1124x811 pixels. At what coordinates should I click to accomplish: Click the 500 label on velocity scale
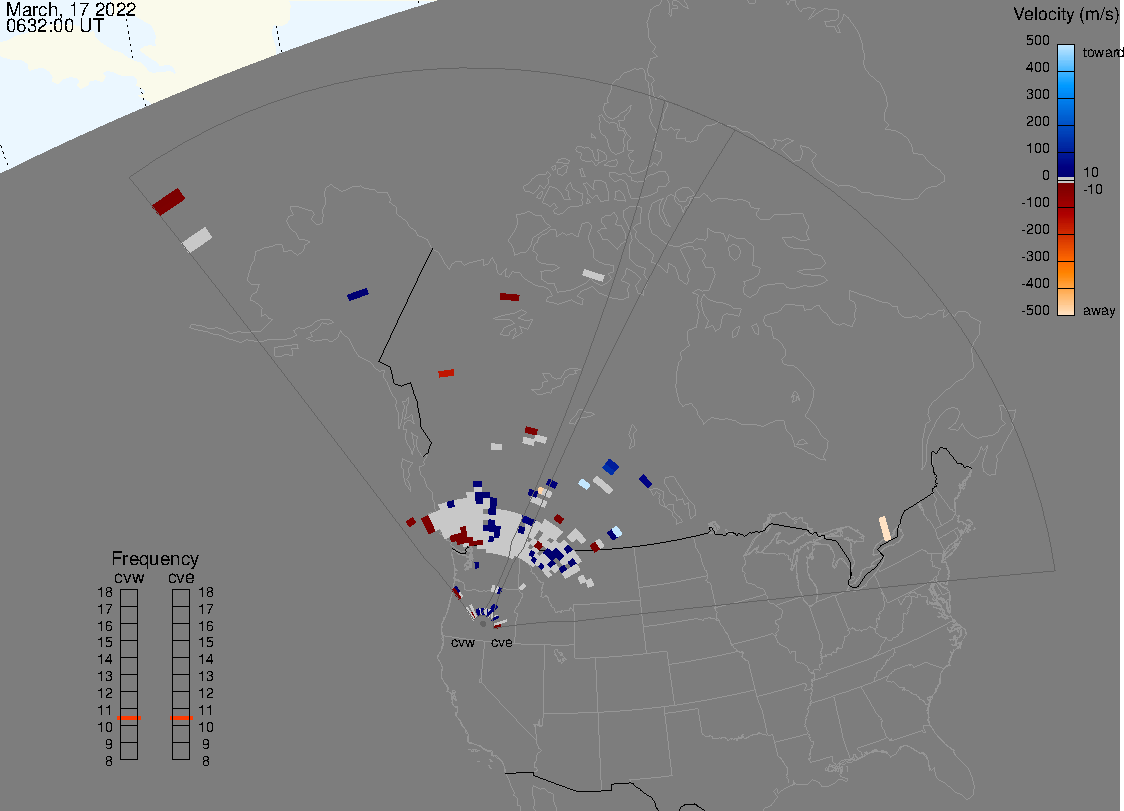[1037, 40]
